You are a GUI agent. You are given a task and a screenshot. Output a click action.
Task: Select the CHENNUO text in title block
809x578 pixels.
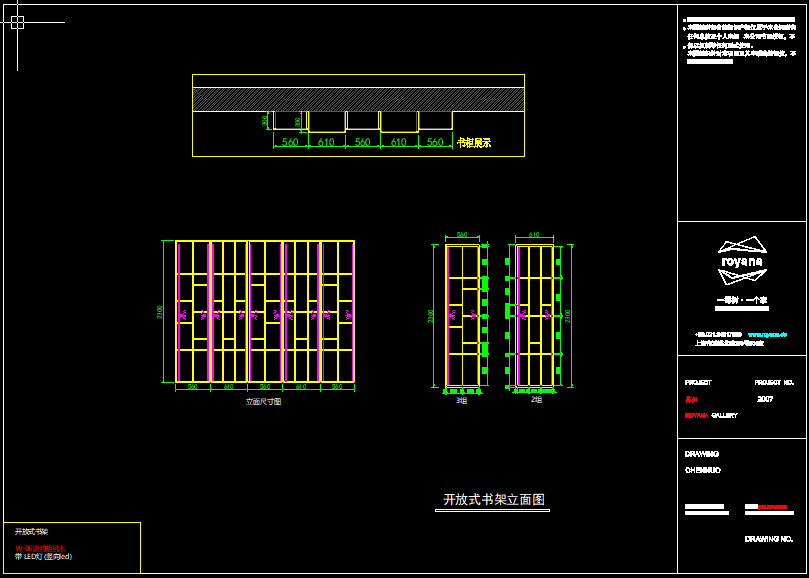703,469
